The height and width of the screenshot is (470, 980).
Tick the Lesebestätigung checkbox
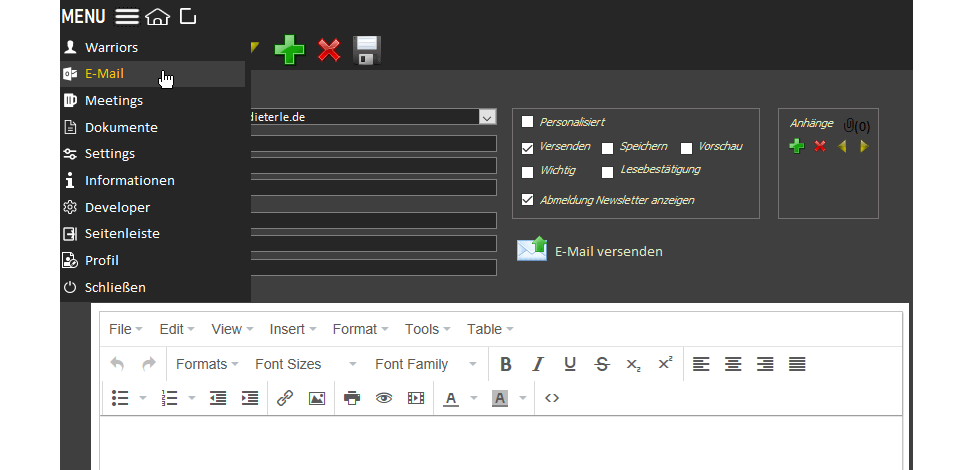point(607,172)
